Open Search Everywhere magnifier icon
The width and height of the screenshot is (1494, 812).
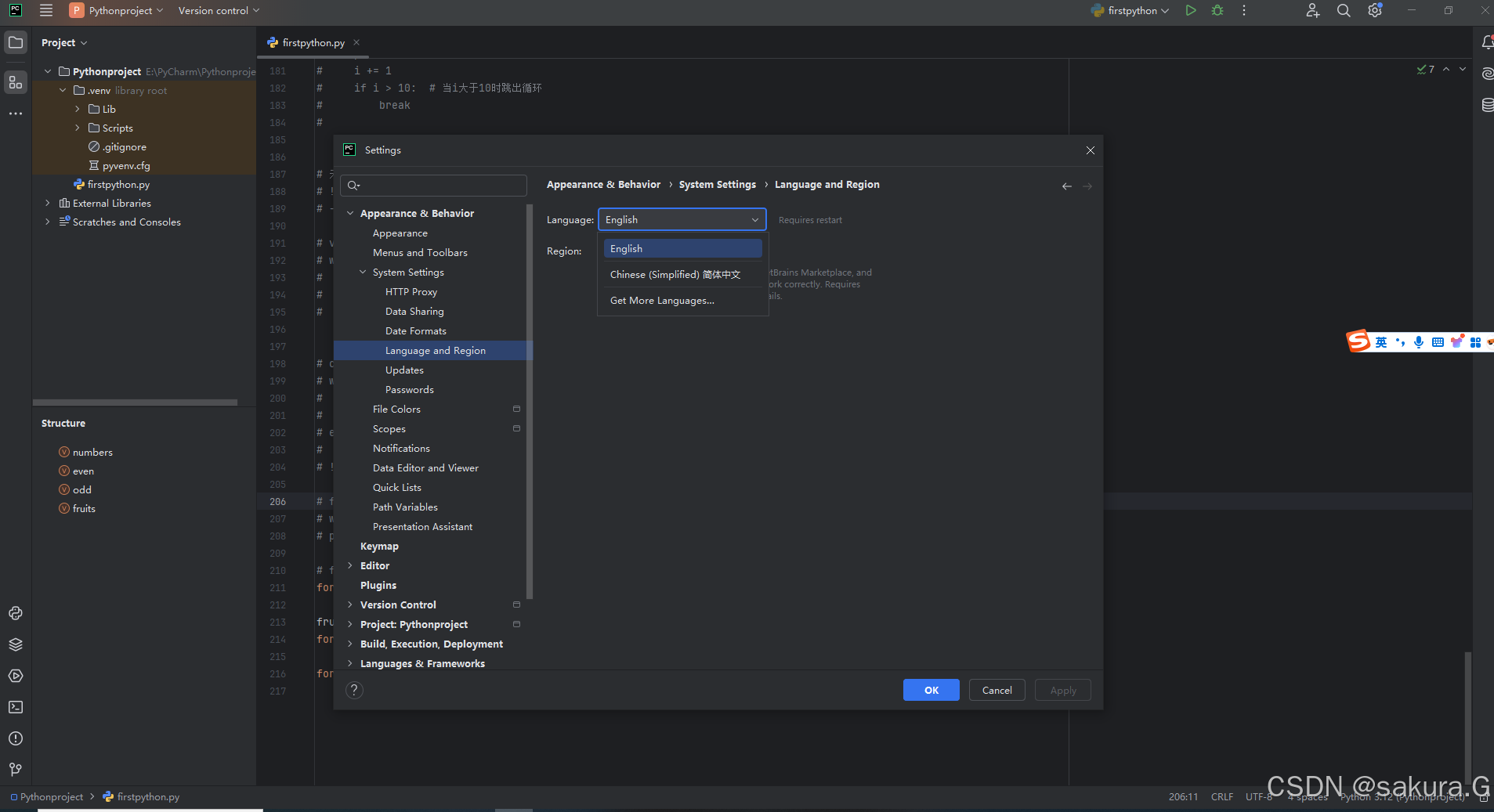click(x=1344, y=11)
